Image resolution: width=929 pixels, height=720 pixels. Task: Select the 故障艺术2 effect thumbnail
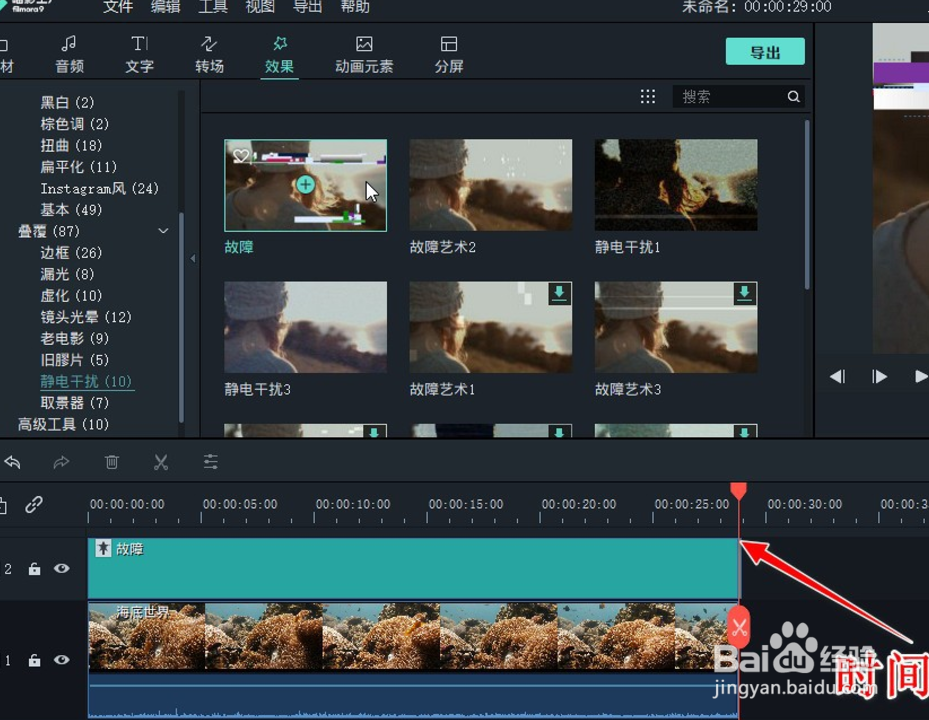pos(491,185)
